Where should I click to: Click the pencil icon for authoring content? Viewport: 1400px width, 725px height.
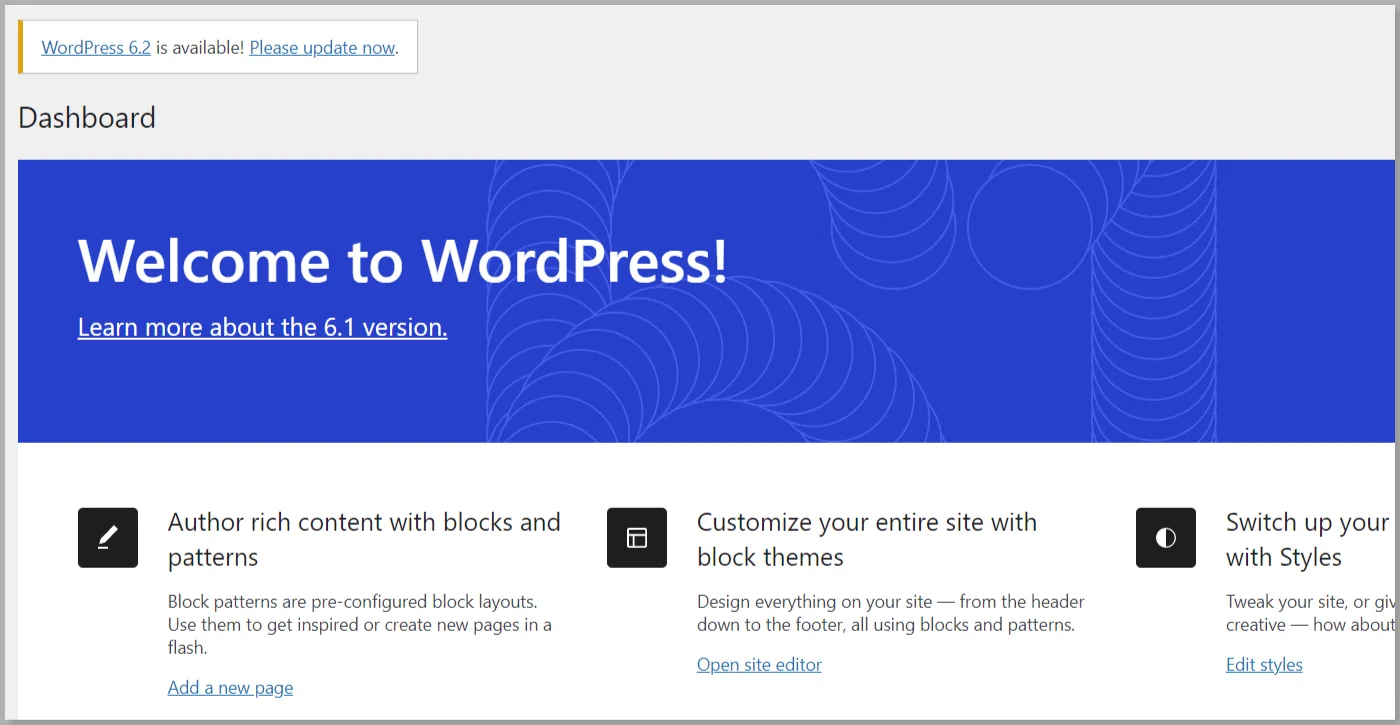[108, 538]
